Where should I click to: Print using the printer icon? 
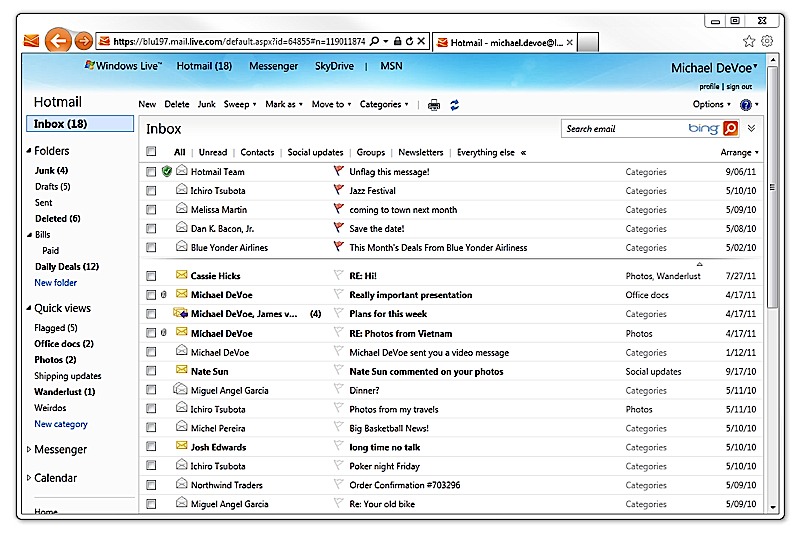click(x=434, y=105)
